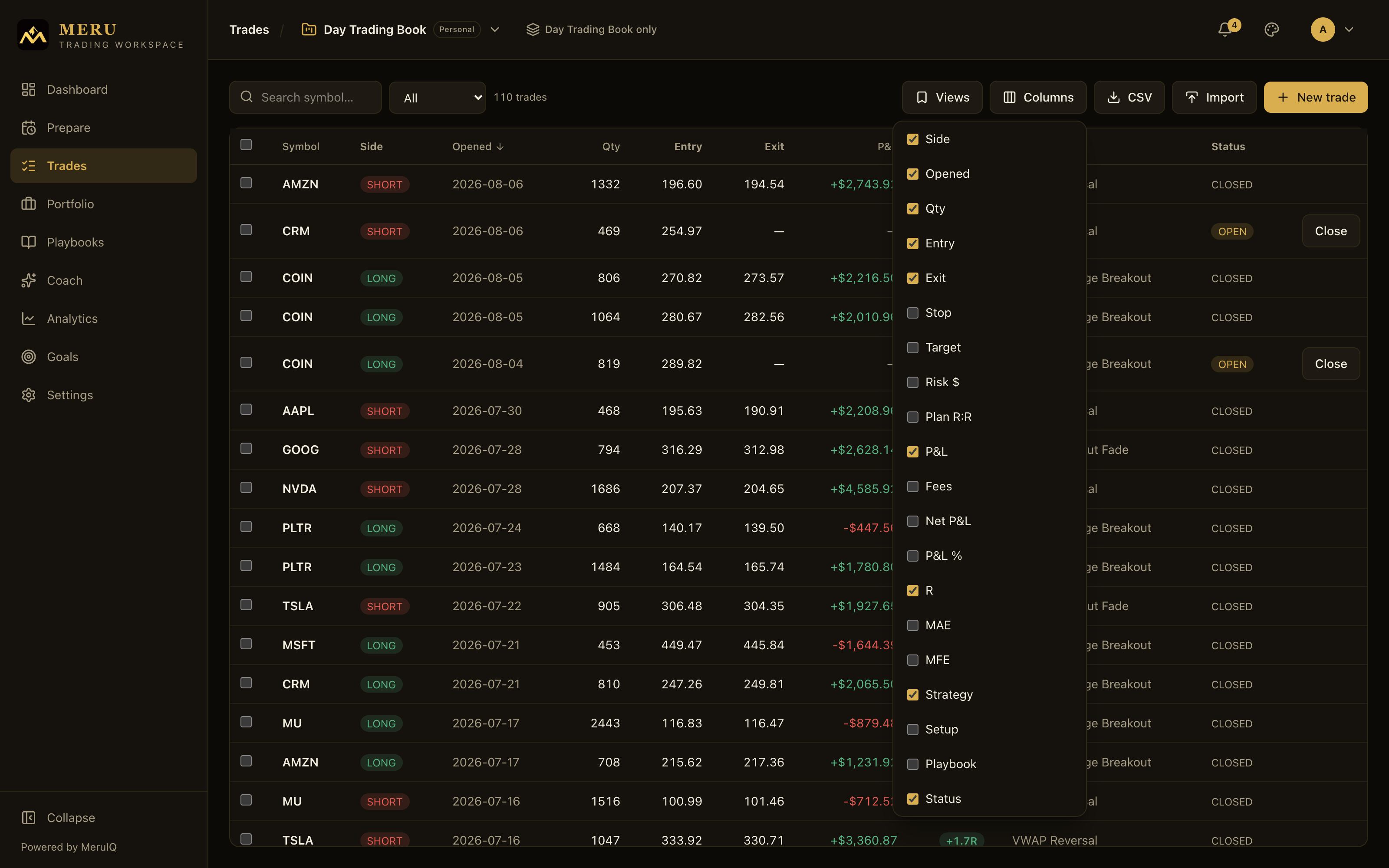Click the PLTR 2026-07-24 symbol cell

coord(297,528)
